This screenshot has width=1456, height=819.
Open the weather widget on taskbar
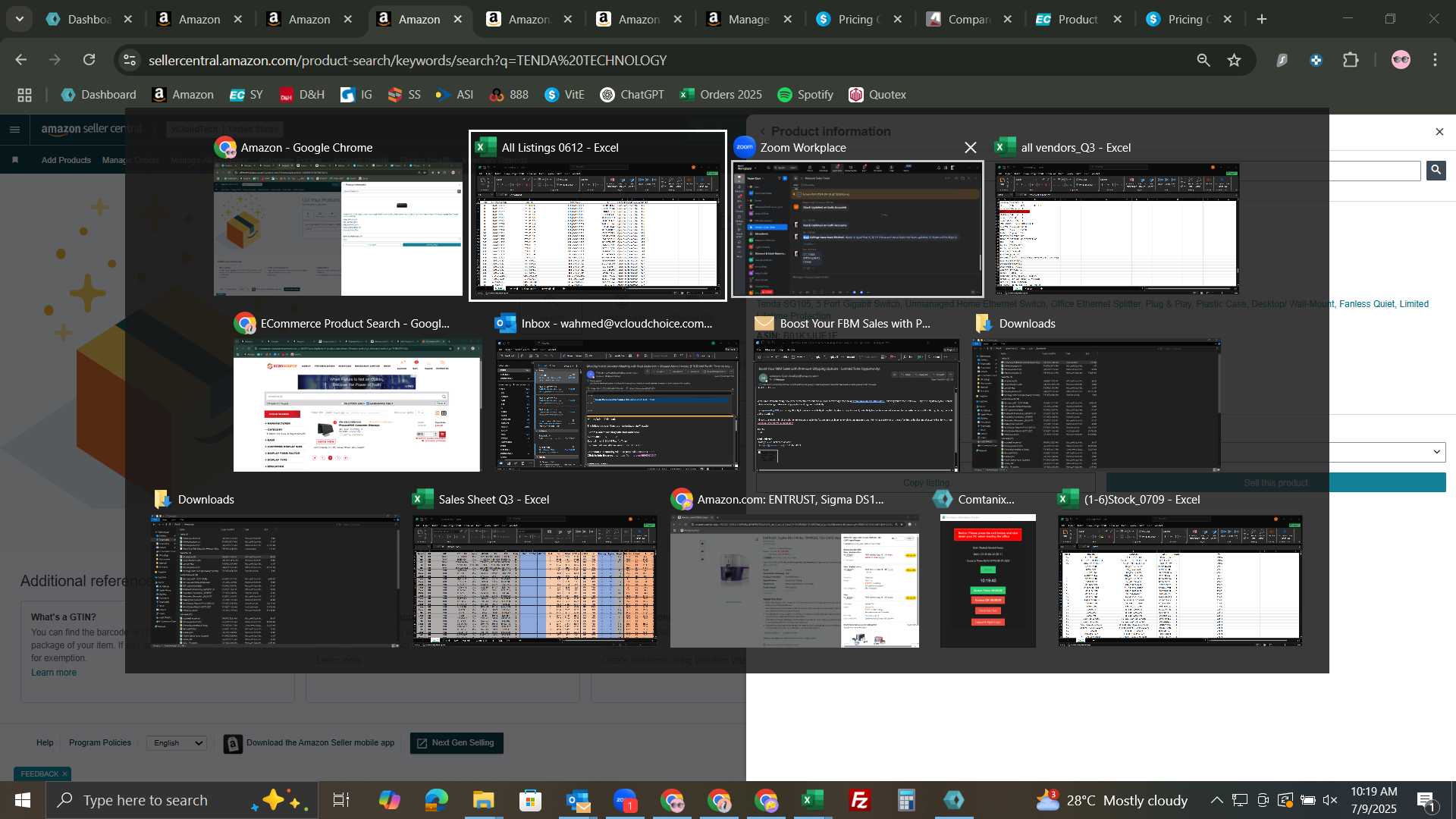[x=1112, y=800]
